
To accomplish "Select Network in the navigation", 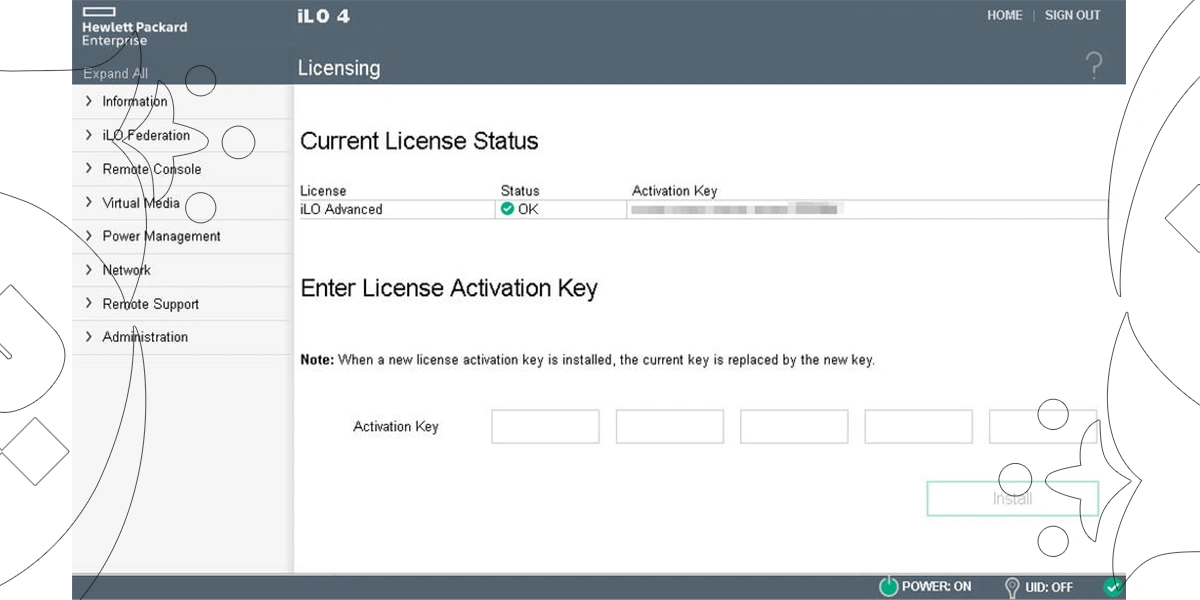I will (x=126, y=270).
